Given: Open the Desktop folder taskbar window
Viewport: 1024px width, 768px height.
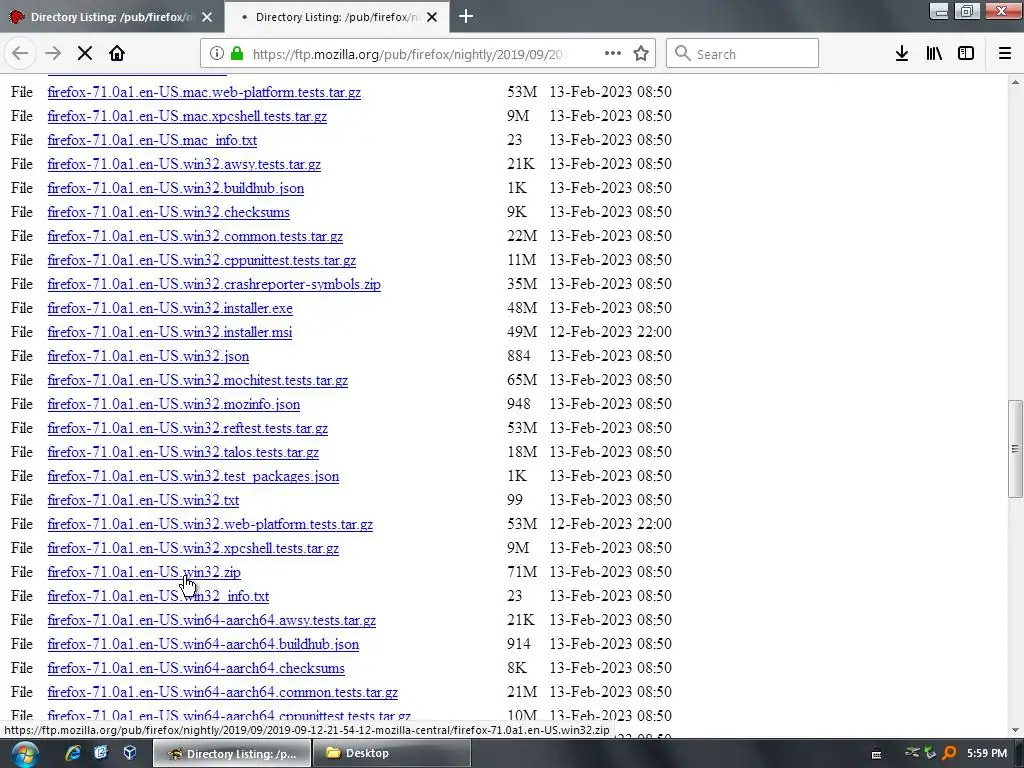Looking at the screenshot, I should pyautogui.click(x=391, y=754).
